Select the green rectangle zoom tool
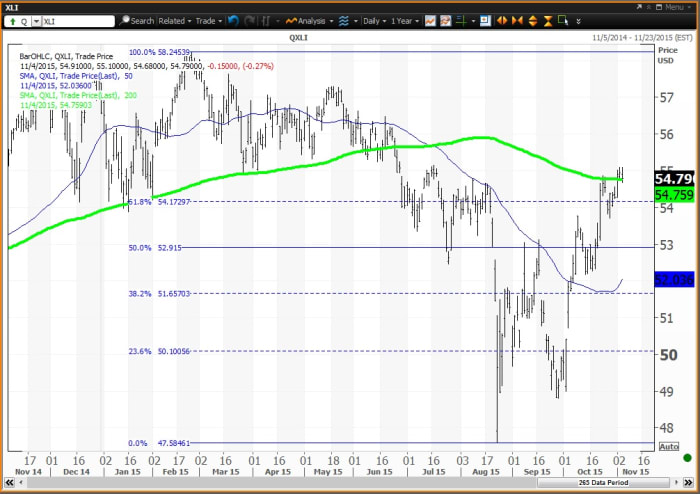700x494 pixels. 563,21
